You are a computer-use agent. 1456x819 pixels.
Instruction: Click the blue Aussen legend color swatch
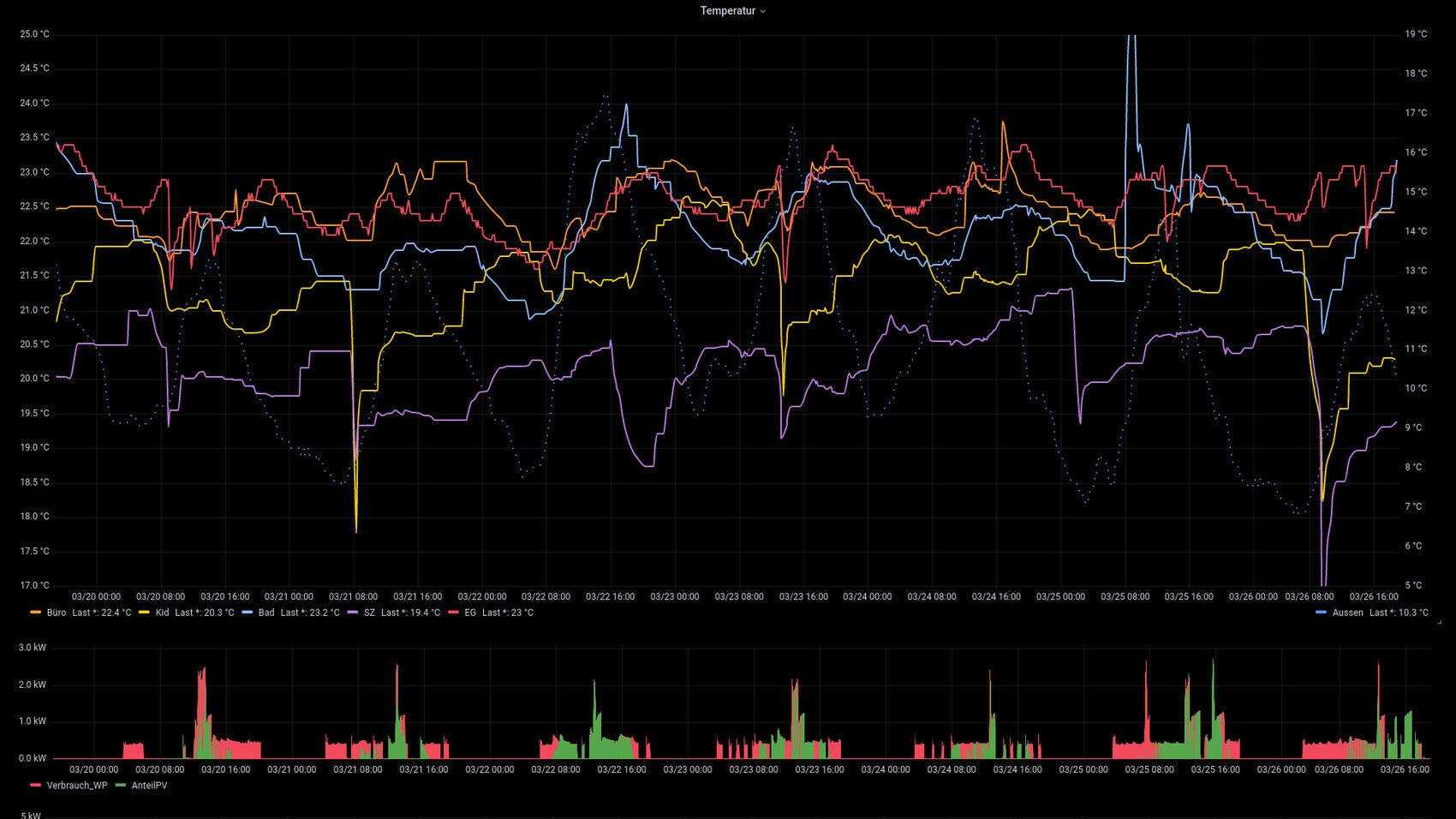pos(1321,613)
